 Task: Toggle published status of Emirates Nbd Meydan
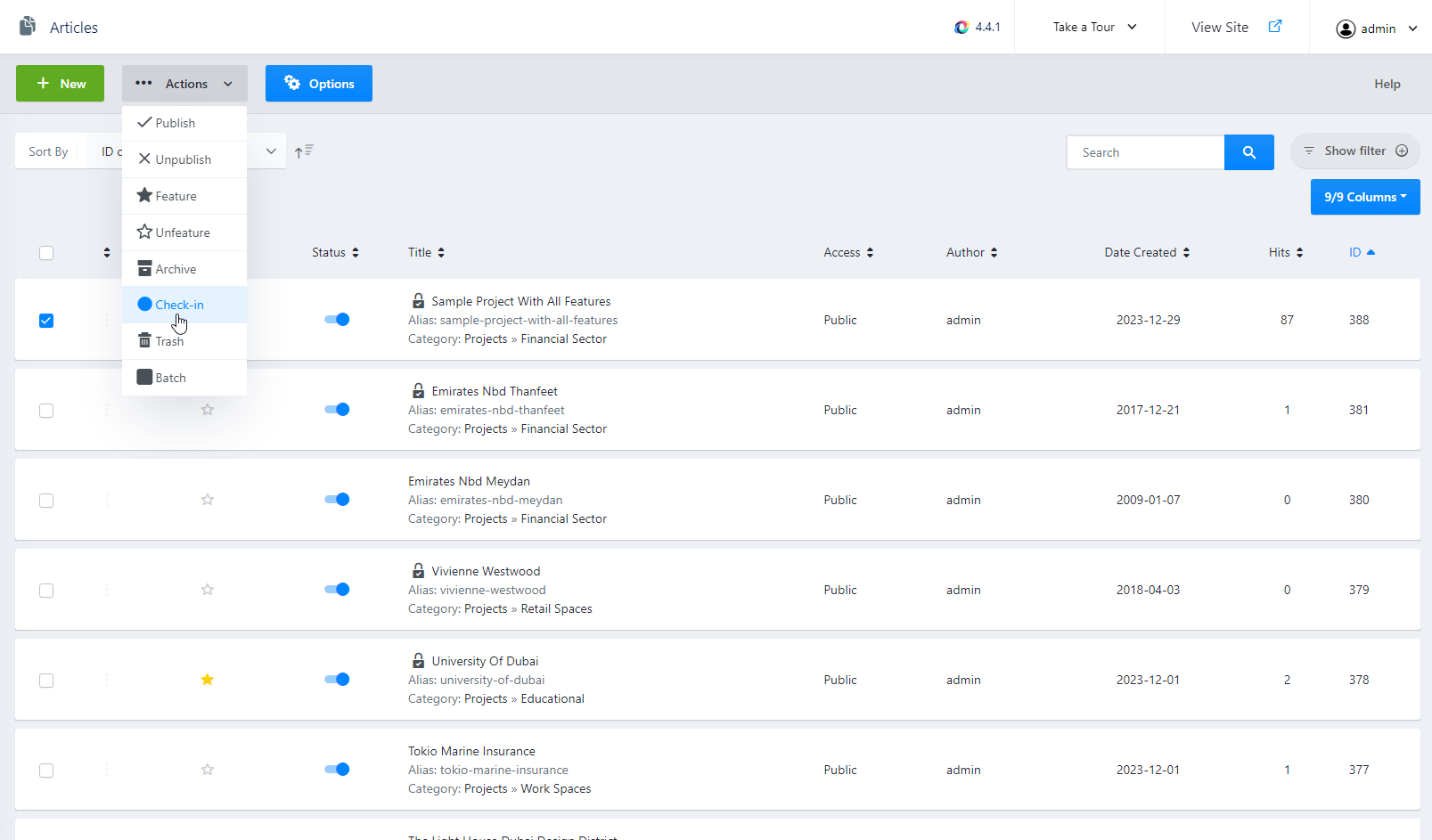[x=337, y=500]
